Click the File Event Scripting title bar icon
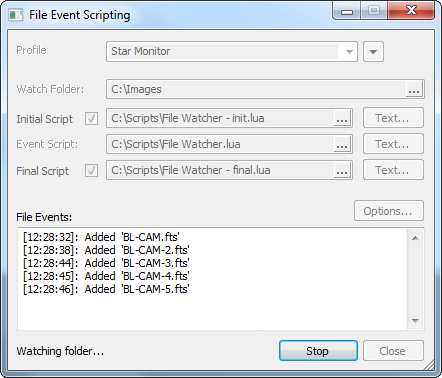Image resolution: width=442 pixels, height=378 pixels. pos(15,15)
